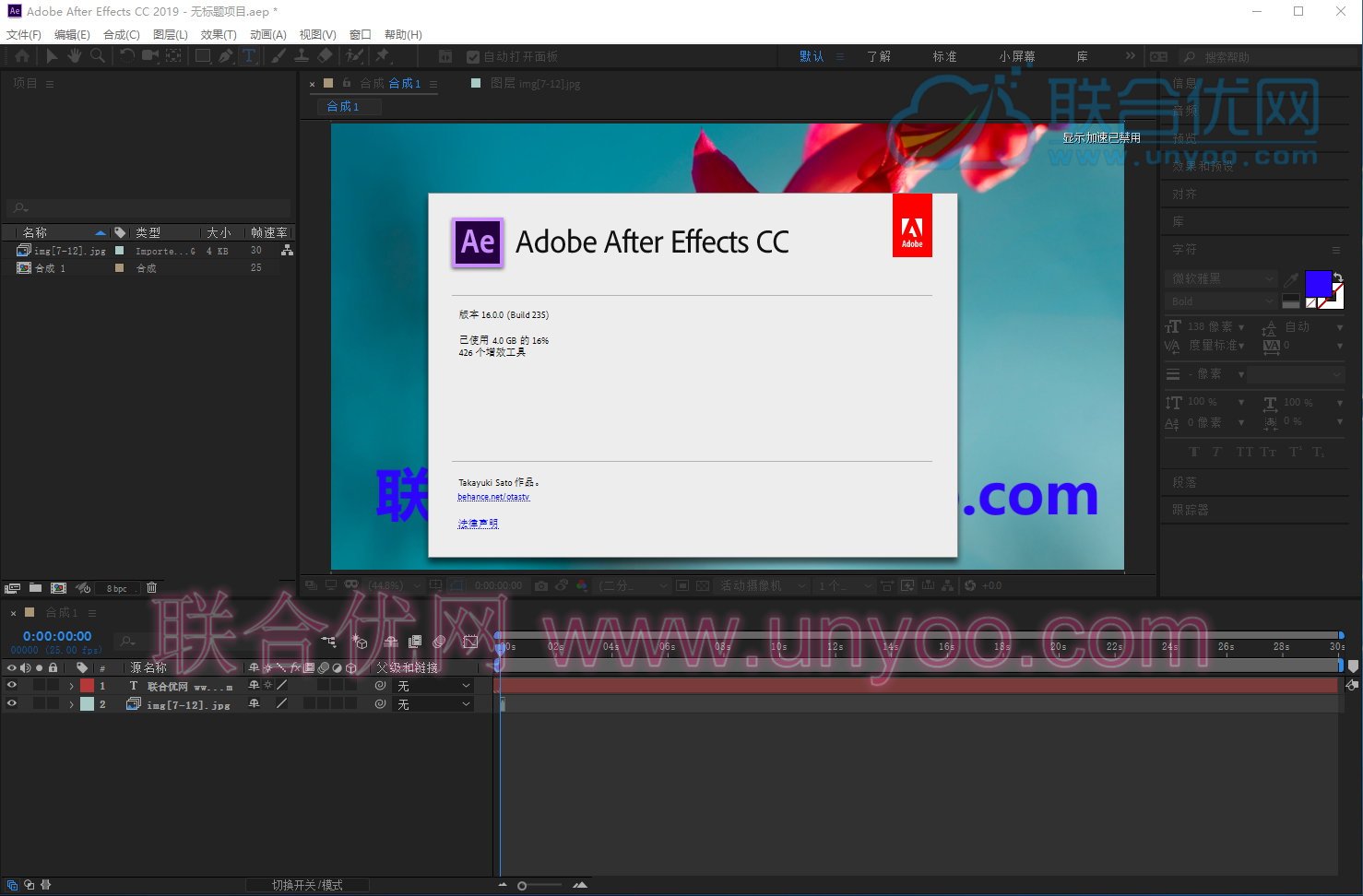Toggle shy switch on text layer 1

255,686
